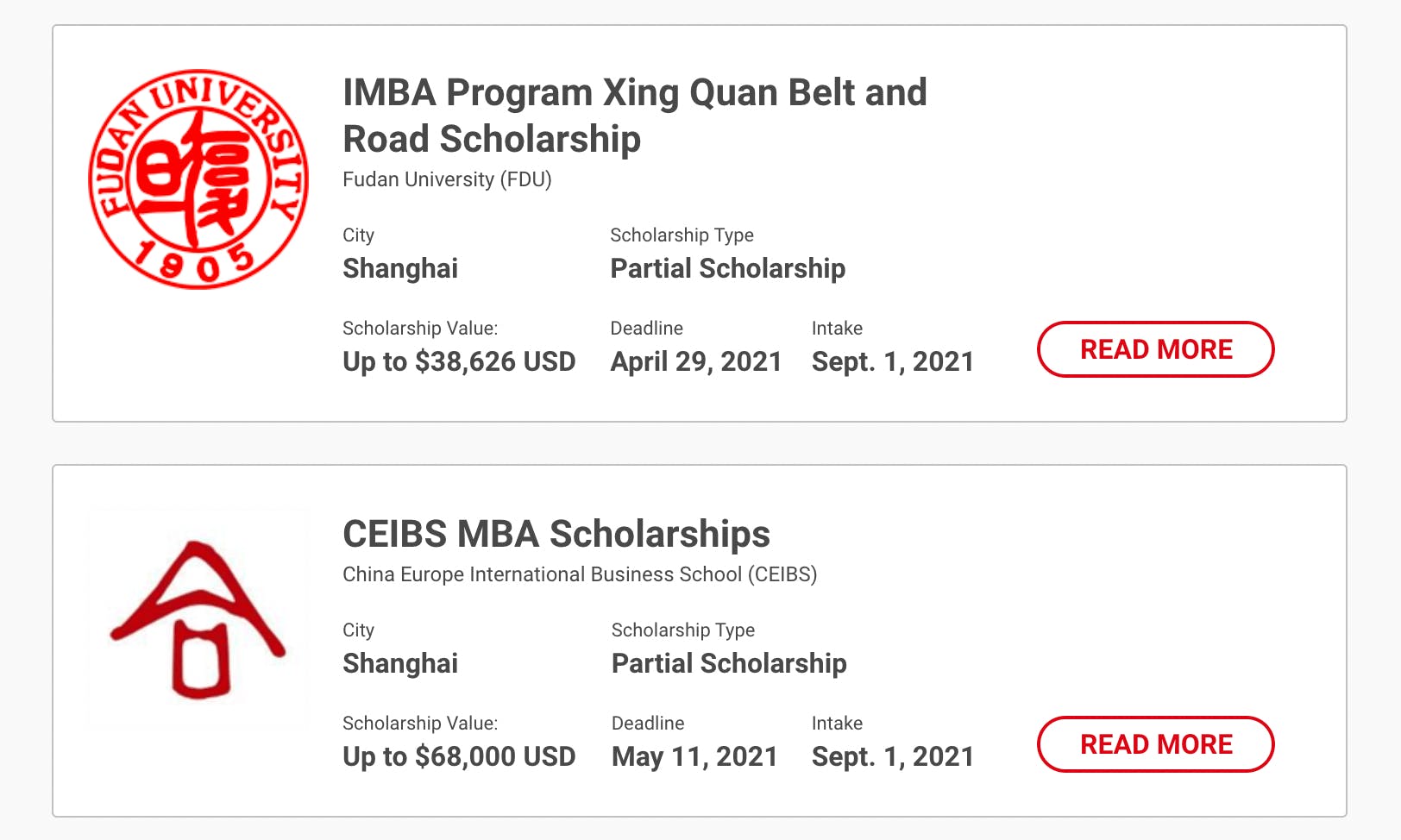Image resolution: width=1401 pixels, height=840 pixels.
Task: Click Shanghai city in the CEIBS card
Action: [400, 663]
